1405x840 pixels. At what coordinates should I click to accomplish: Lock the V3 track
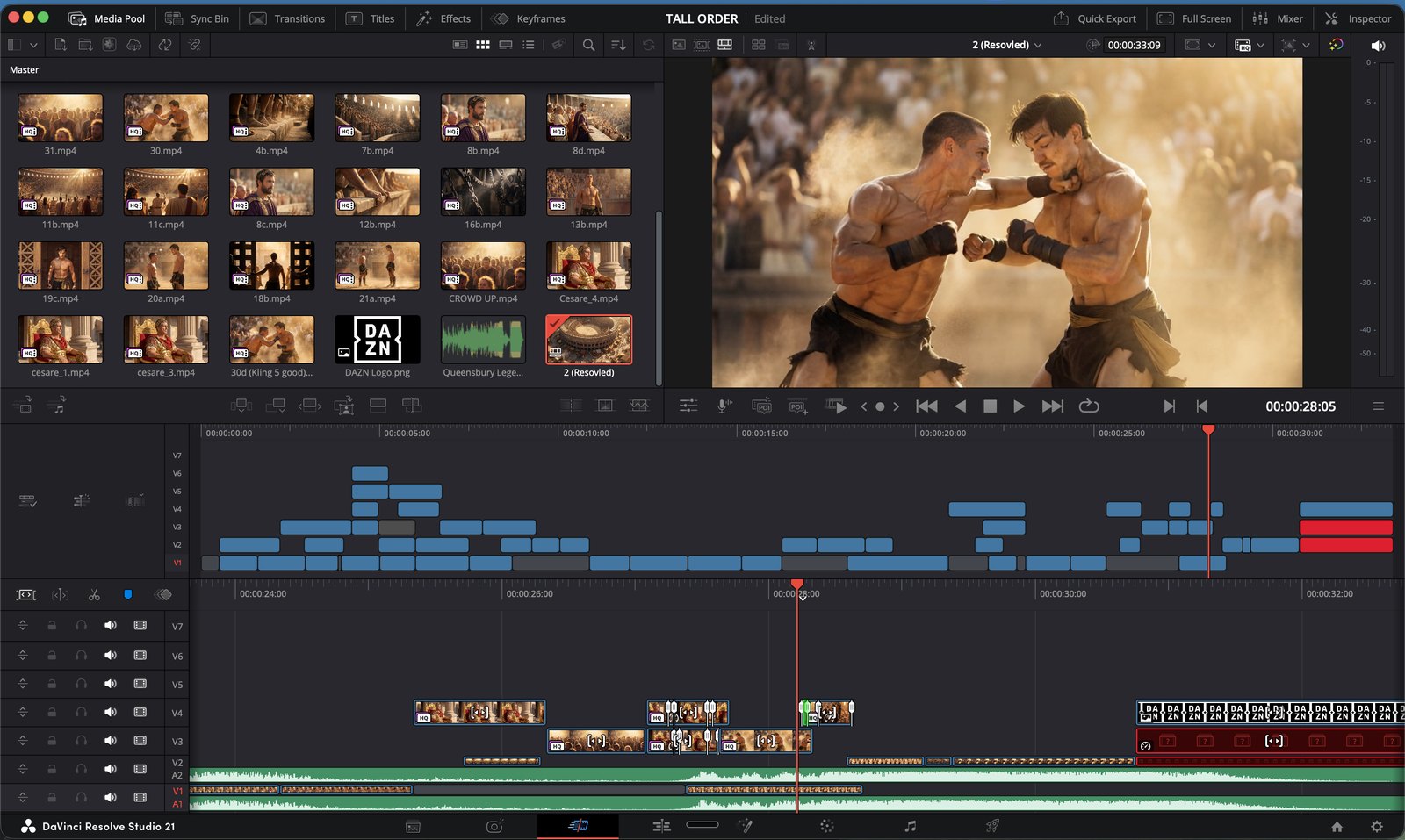(x=52, y=741)
